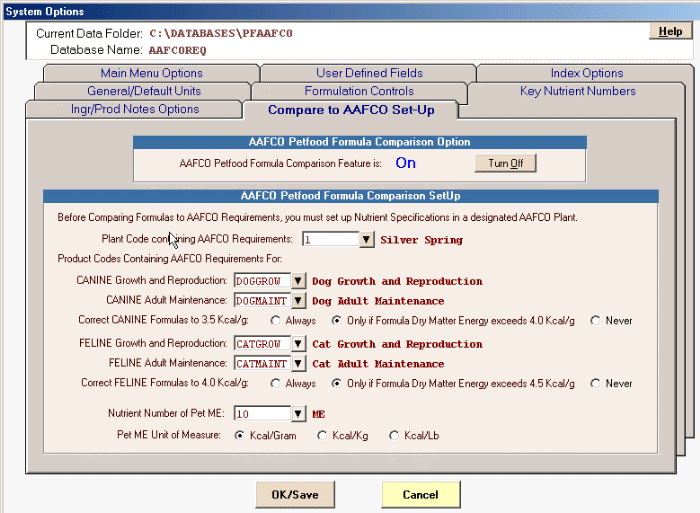Click the System Options title bar

click(351, 11)
